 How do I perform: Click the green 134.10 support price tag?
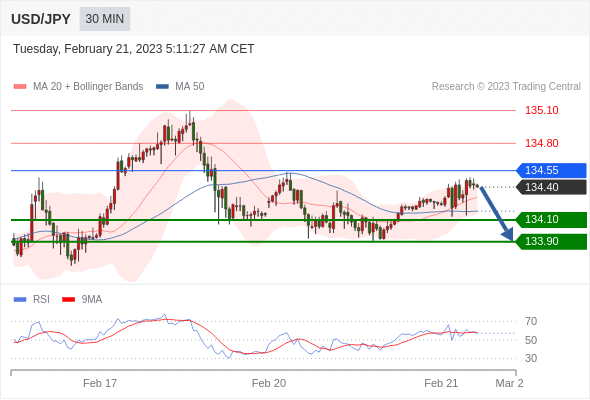click(x=551, y=219)
